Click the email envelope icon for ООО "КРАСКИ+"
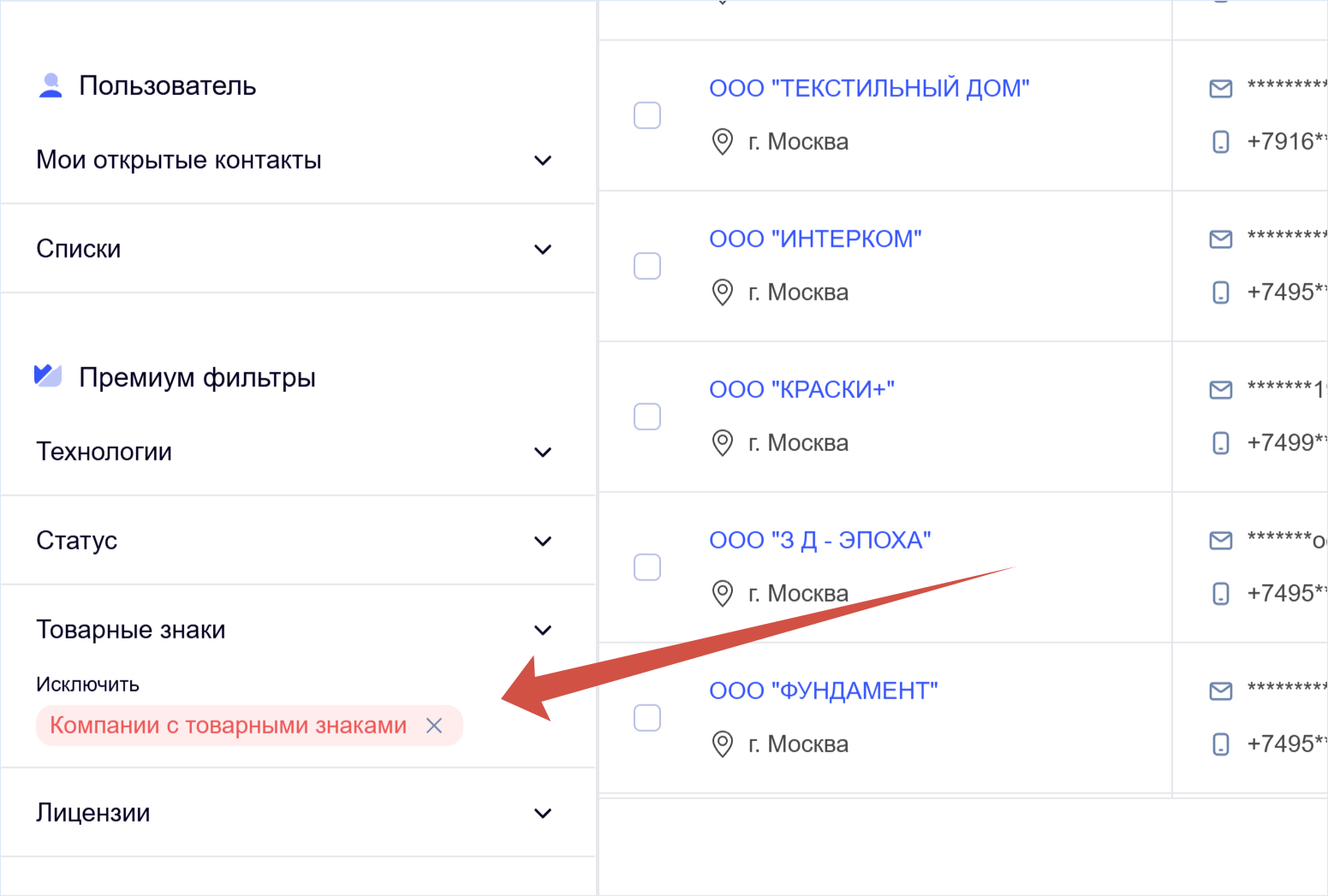 pyautogui.click(x=1219, y=389)
